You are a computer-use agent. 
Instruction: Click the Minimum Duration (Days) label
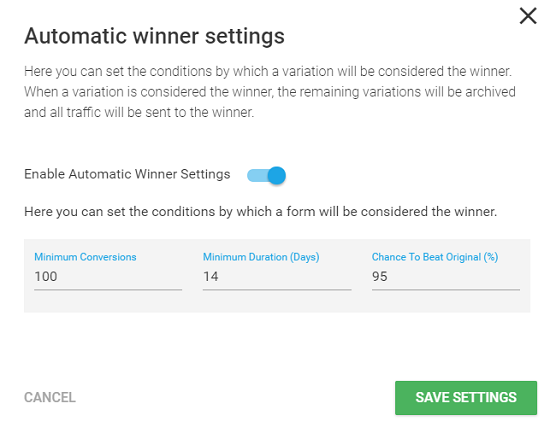[261, 257]
